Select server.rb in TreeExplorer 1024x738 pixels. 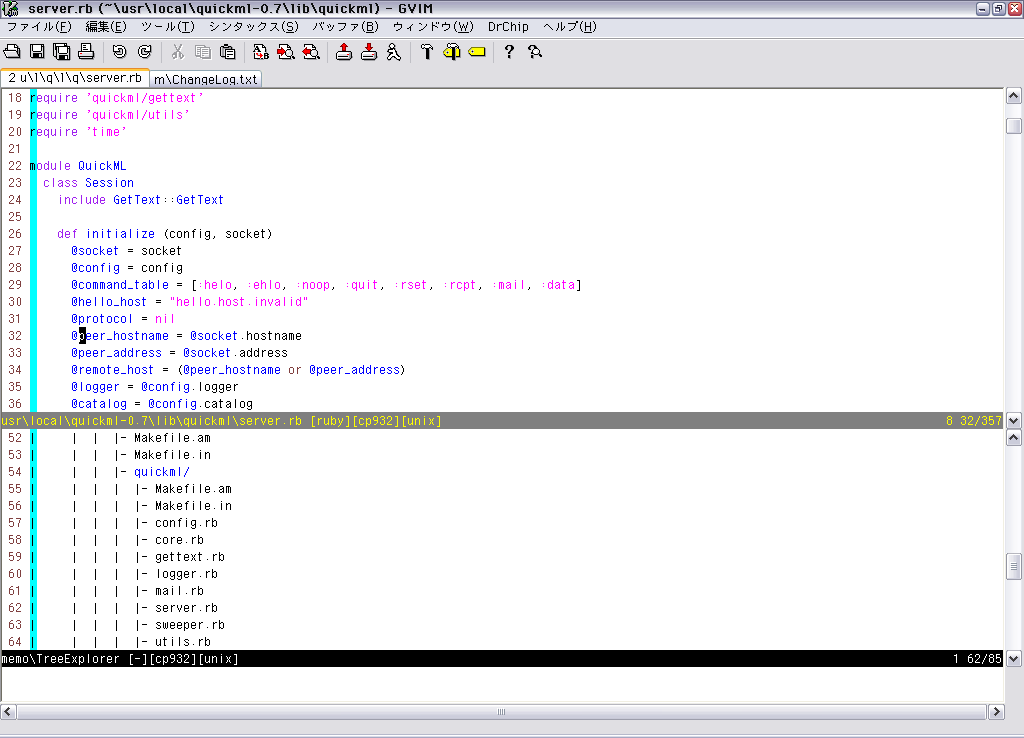(186, 608)
